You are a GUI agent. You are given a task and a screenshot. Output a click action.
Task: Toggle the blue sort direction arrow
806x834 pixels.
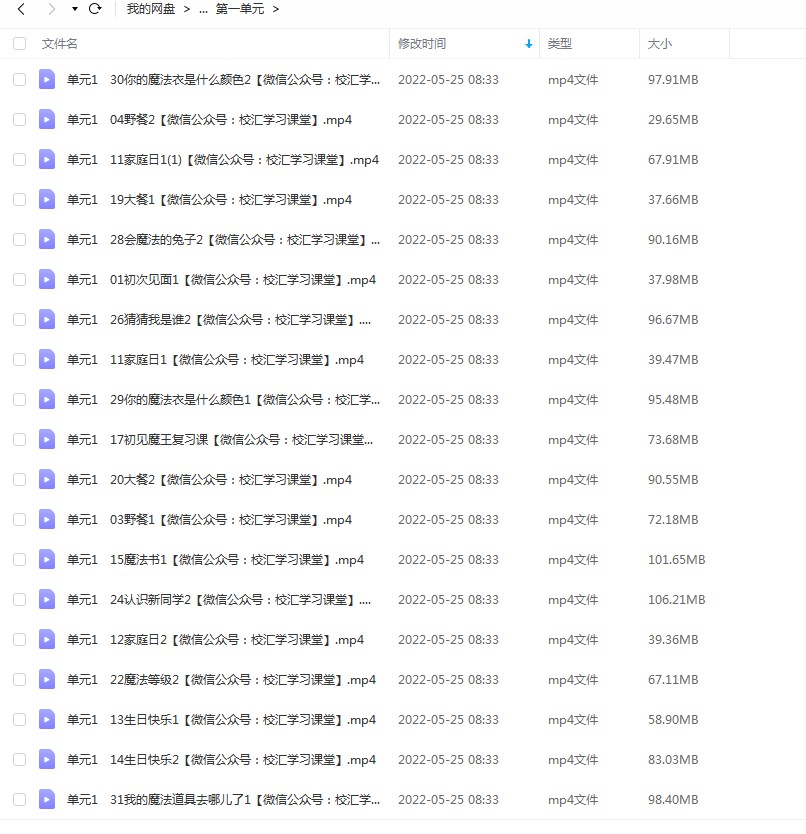tap(529, 44)
